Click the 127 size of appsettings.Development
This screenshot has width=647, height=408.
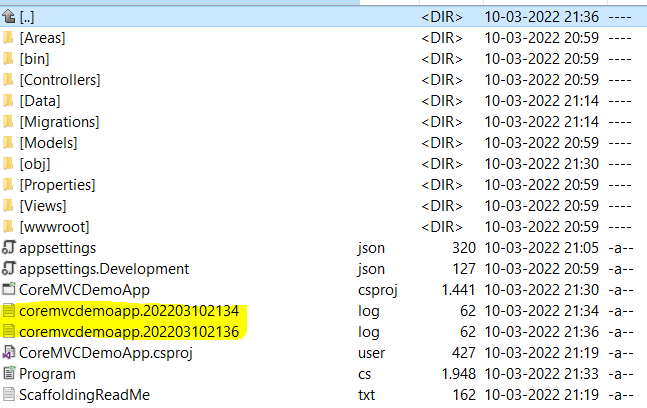pos(464,269)
